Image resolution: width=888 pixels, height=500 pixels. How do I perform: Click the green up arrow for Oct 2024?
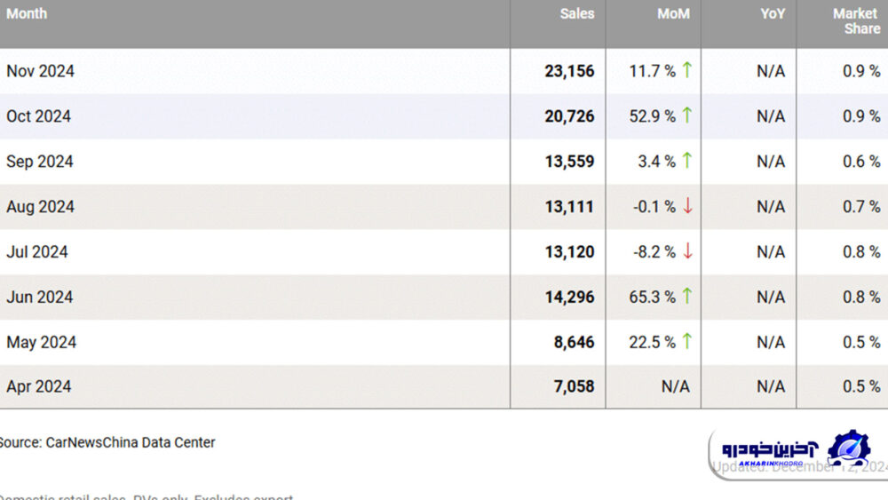687,115
